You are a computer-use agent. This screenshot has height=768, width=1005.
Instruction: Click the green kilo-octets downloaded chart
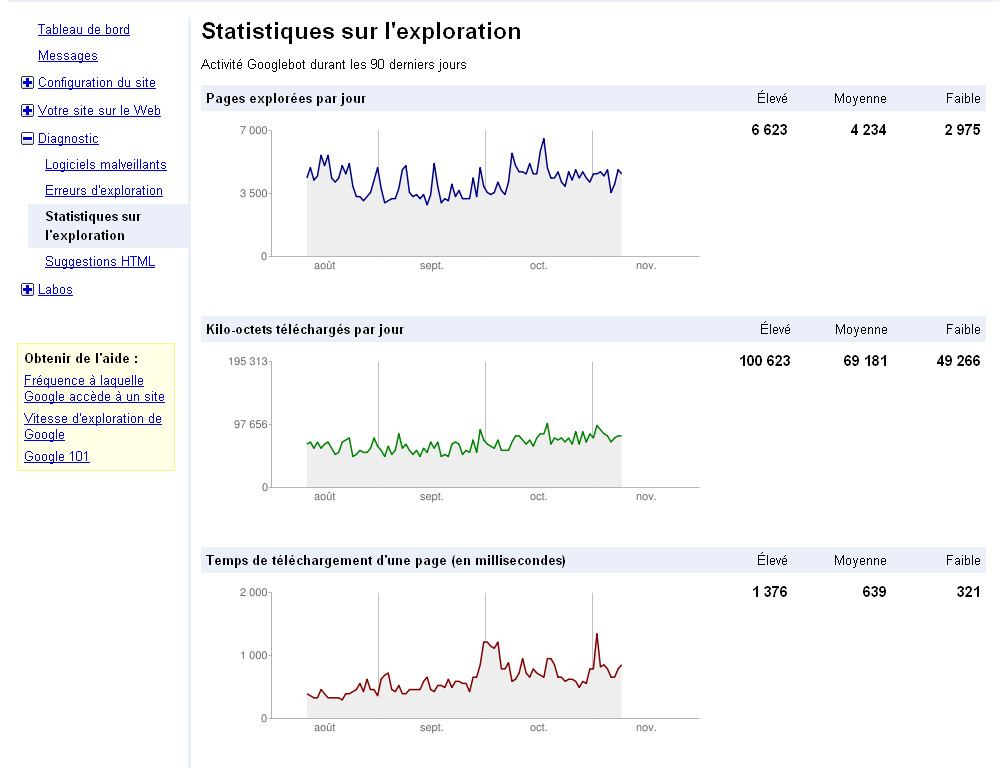tap(464, 440)
